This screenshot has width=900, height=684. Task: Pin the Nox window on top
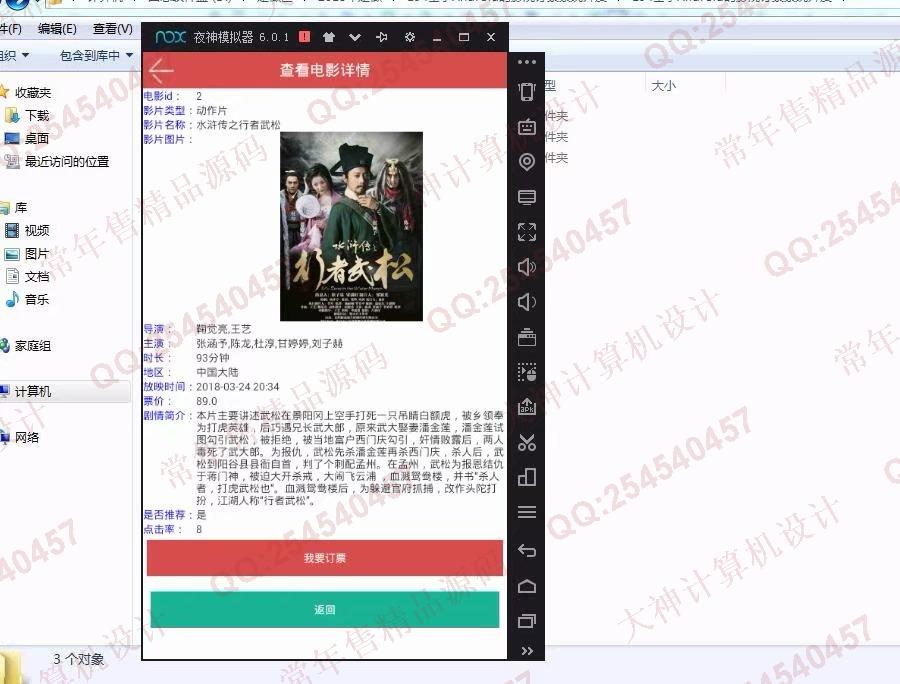pos(382,37)
